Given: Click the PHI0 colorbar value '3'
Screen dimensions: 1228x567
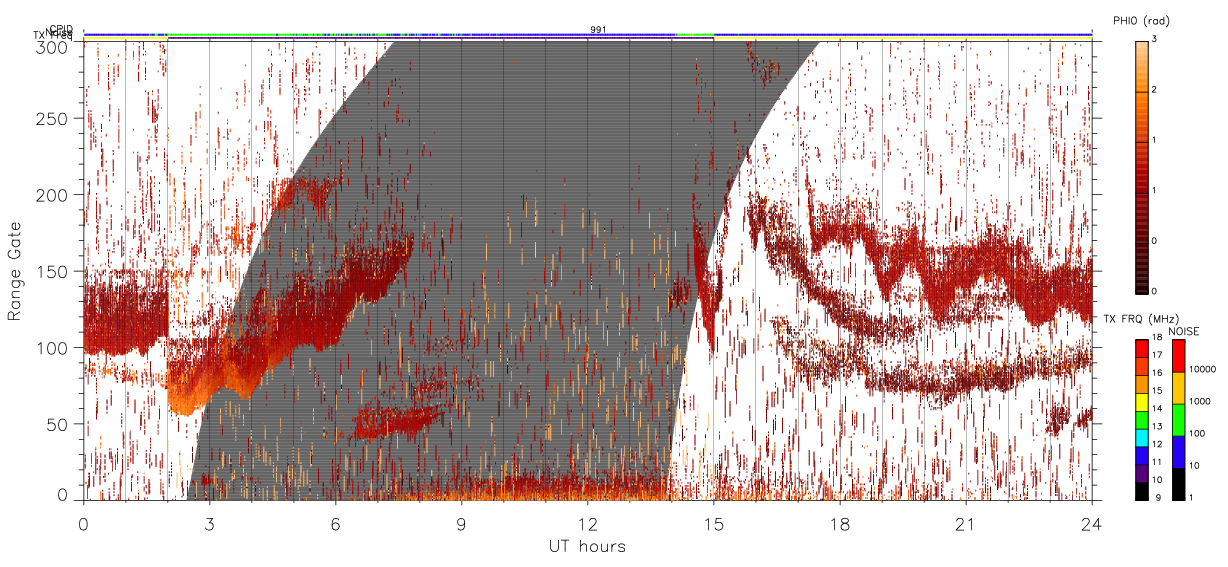Looking at the screenshot, I should [1153, 40].
